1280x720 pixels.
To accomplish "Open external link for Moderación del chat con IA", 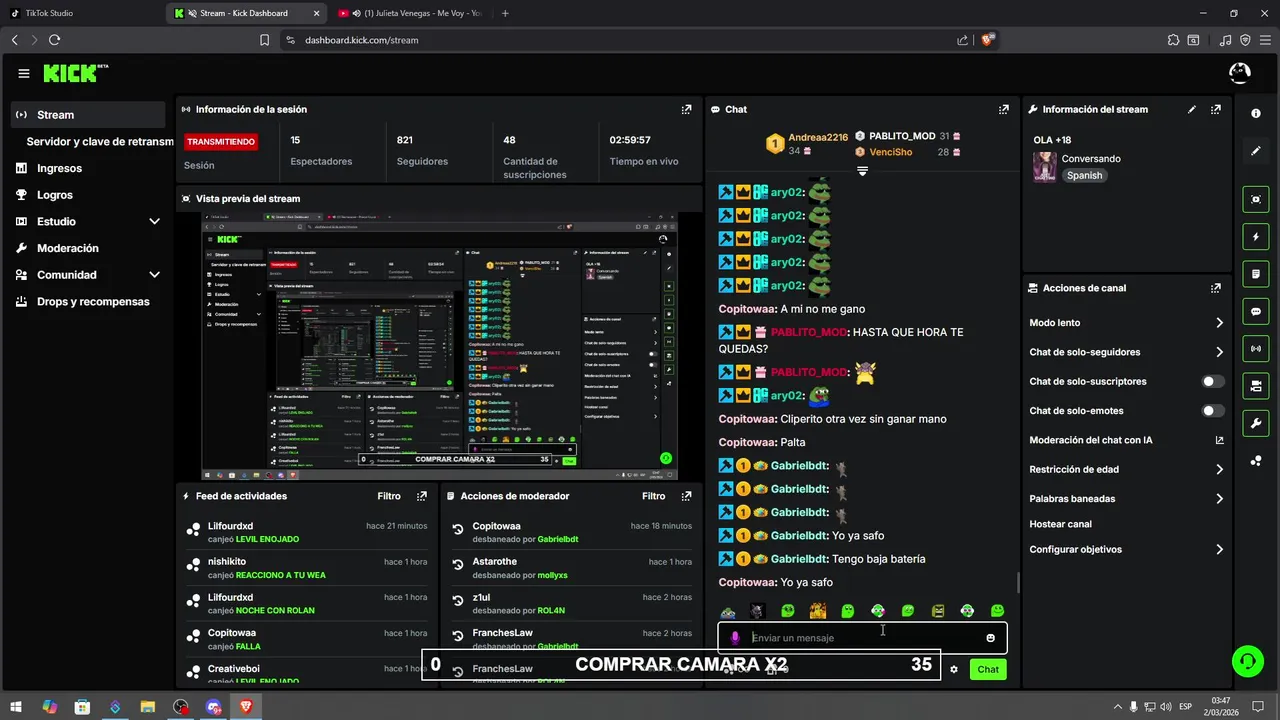I will tap(1219, 440).
